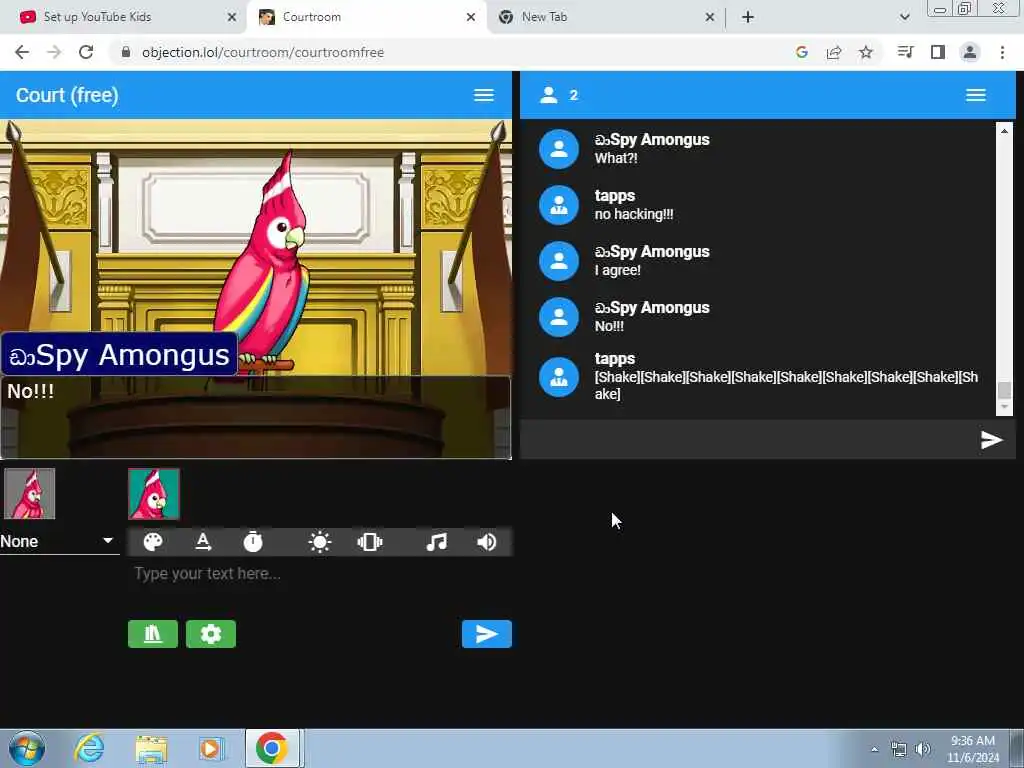This screenshot has width=1024, height=768.
Task: View the users count icon
Action: pos(549,95)
